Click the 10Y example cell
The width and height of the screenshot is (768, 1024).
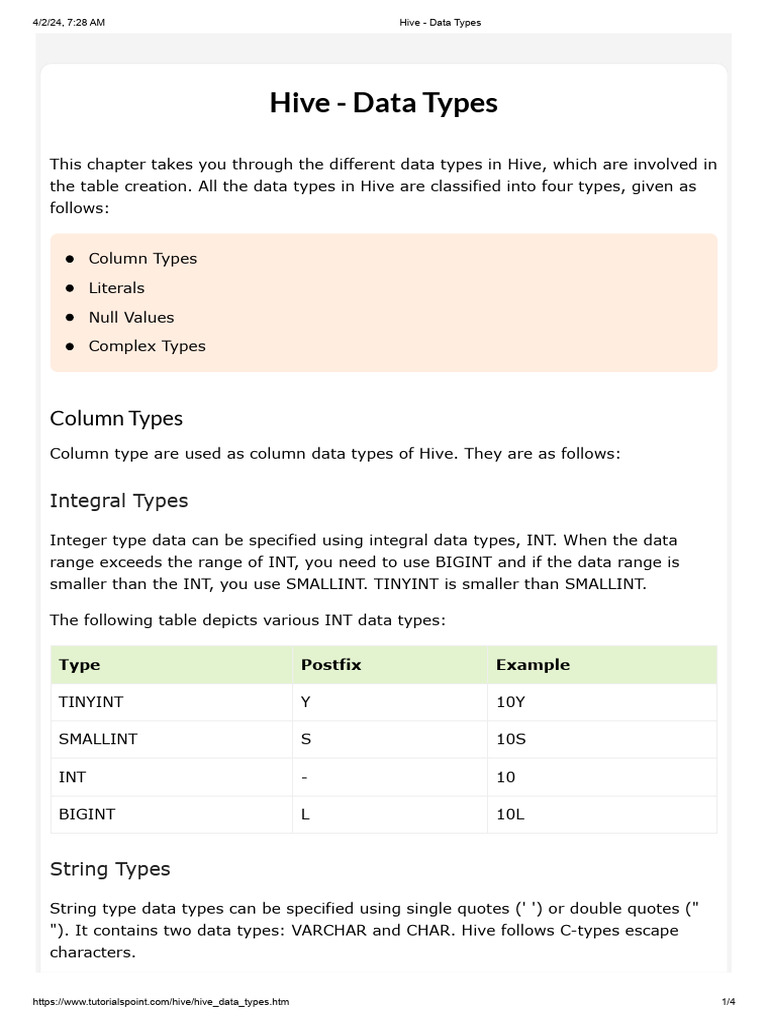coord(510,702)
